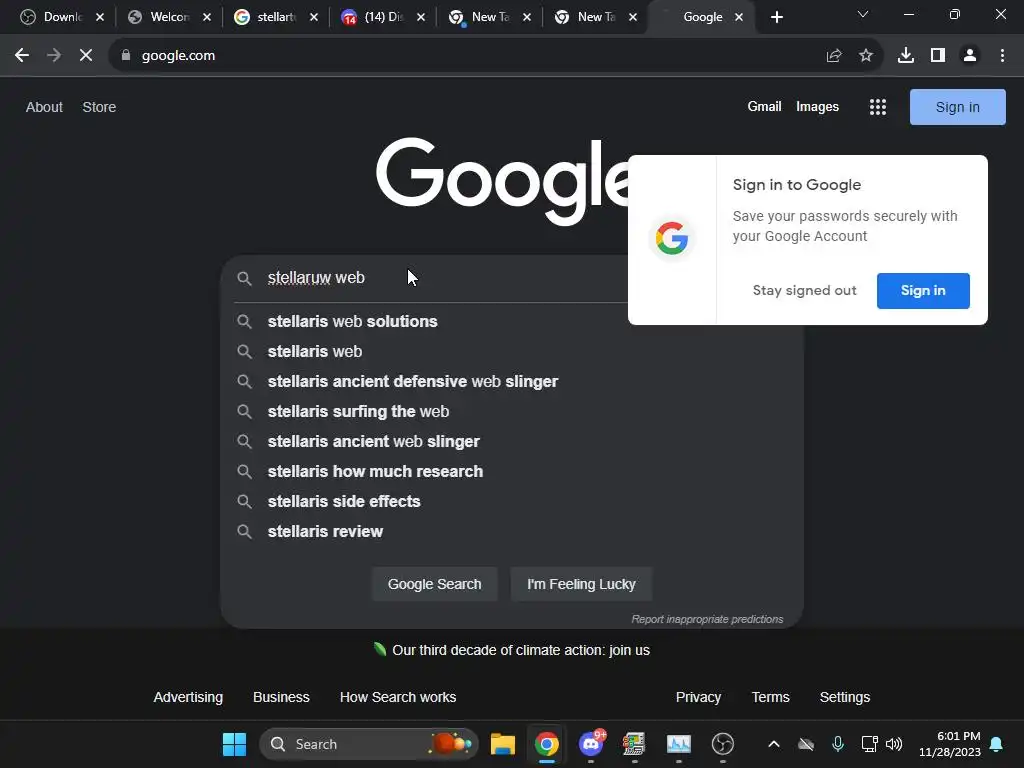Go back using the browser back arrow
The height and width of the screenshot is (768, 1024).
coord(22,56)
